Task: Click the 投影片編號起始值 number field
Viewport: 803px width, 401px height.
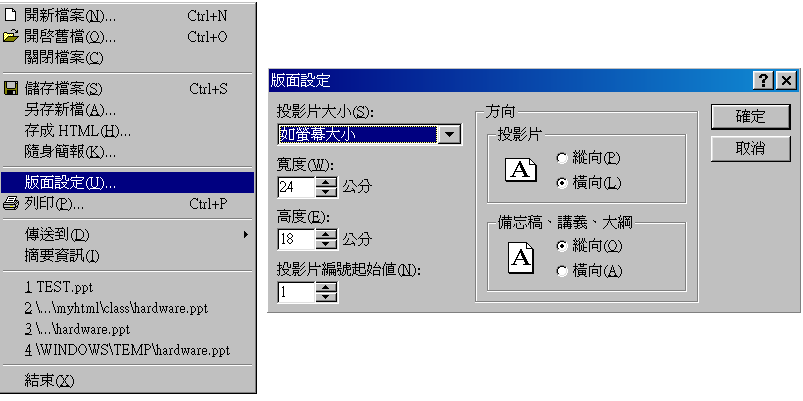Action: coord(297,292)
